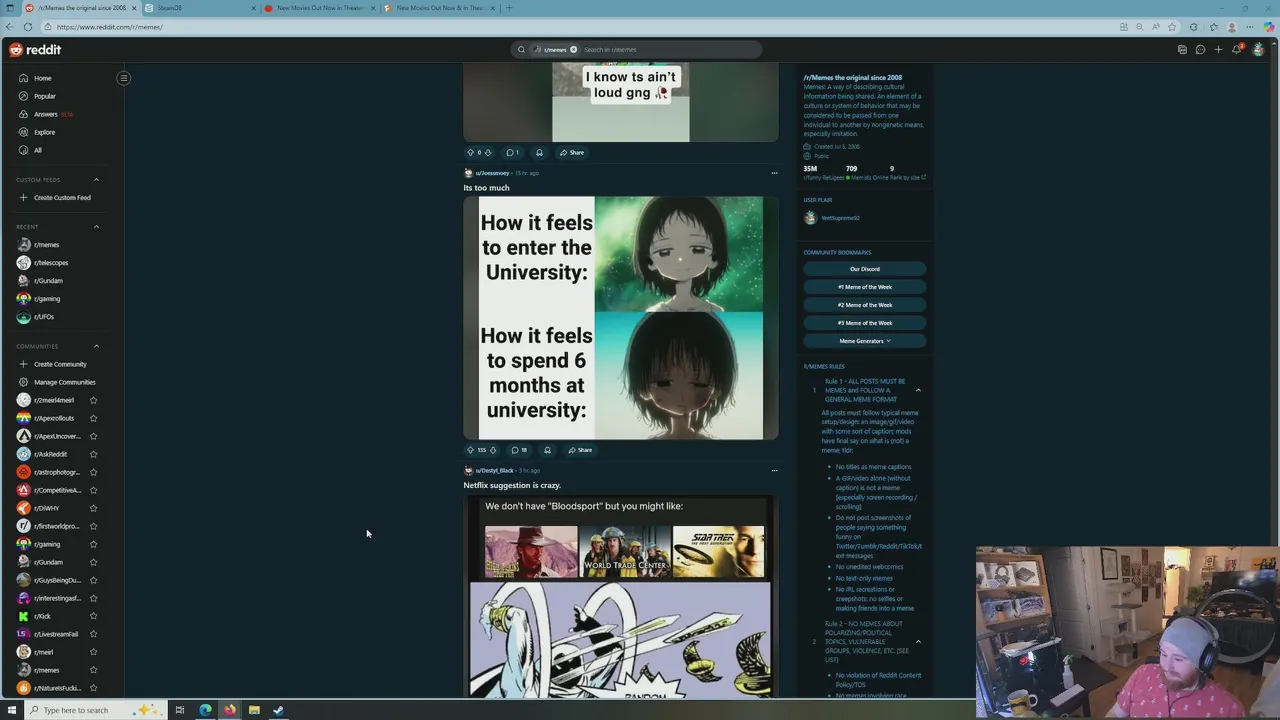Open the Reddit chat icon
Image resolution: width=1280 pixels, height=720 pixels.
click(1200, 49)
